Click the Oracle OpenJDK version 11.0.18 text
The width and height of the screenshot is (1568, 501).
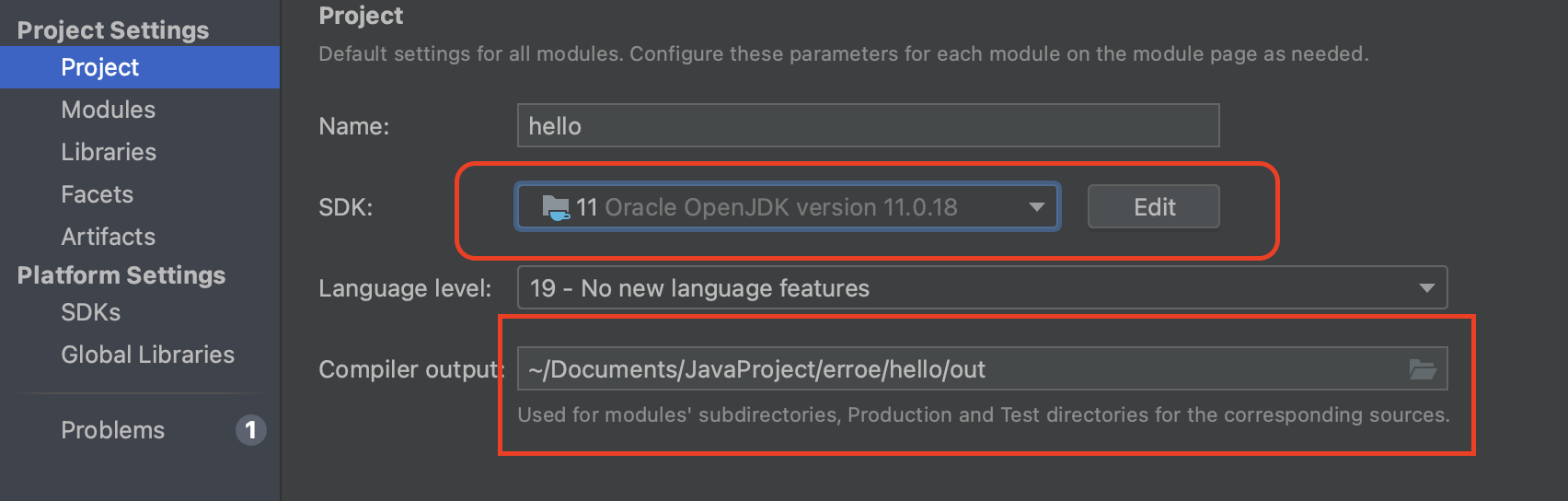pyautogui.click(x=781, y=207)
